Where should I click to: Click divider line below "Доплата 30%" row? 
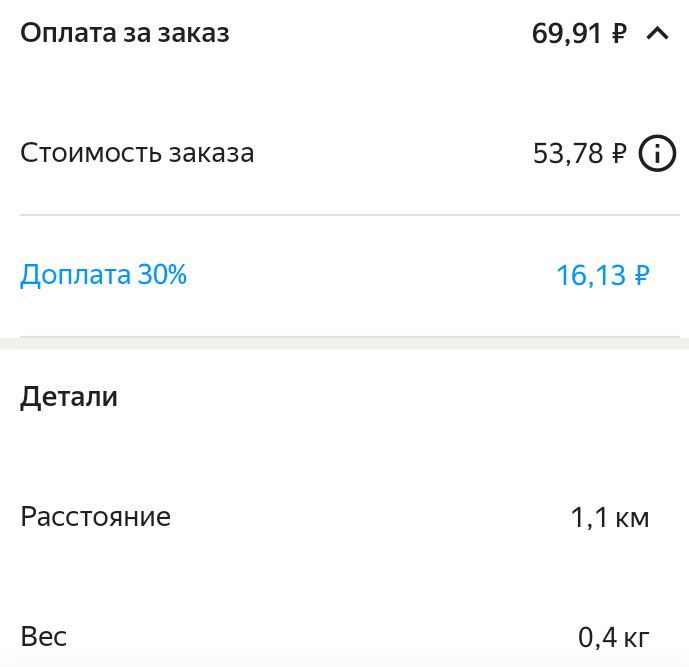coord(344,336)
